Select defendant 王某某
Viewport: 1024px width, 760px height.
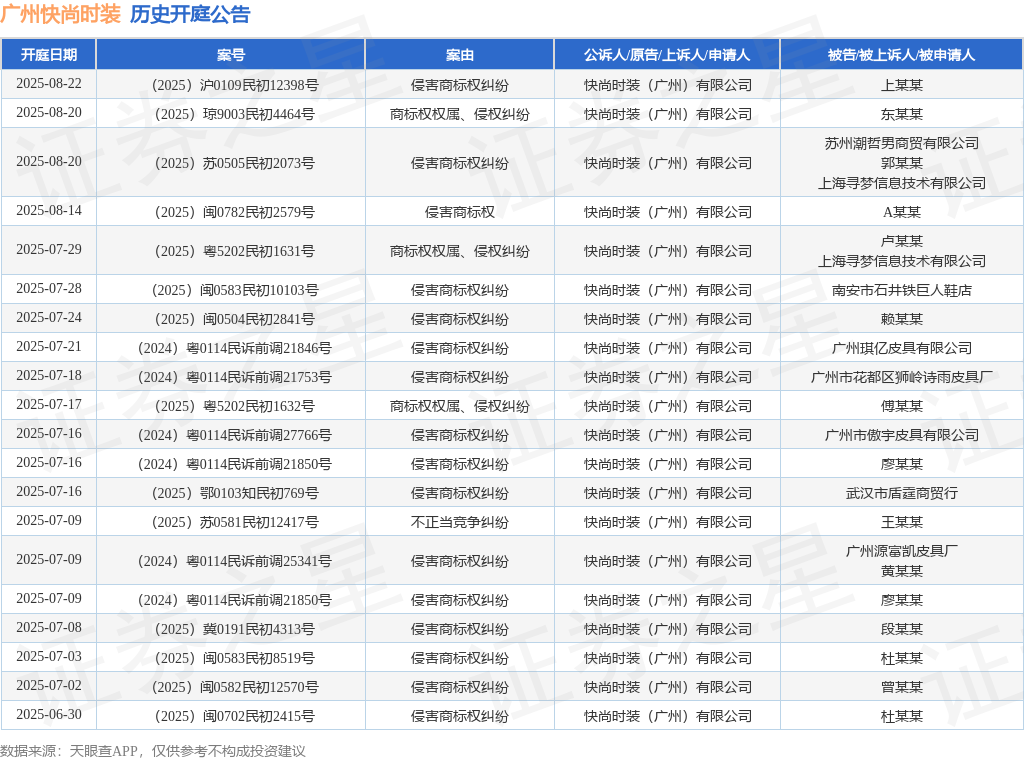(x=901, y=522)
